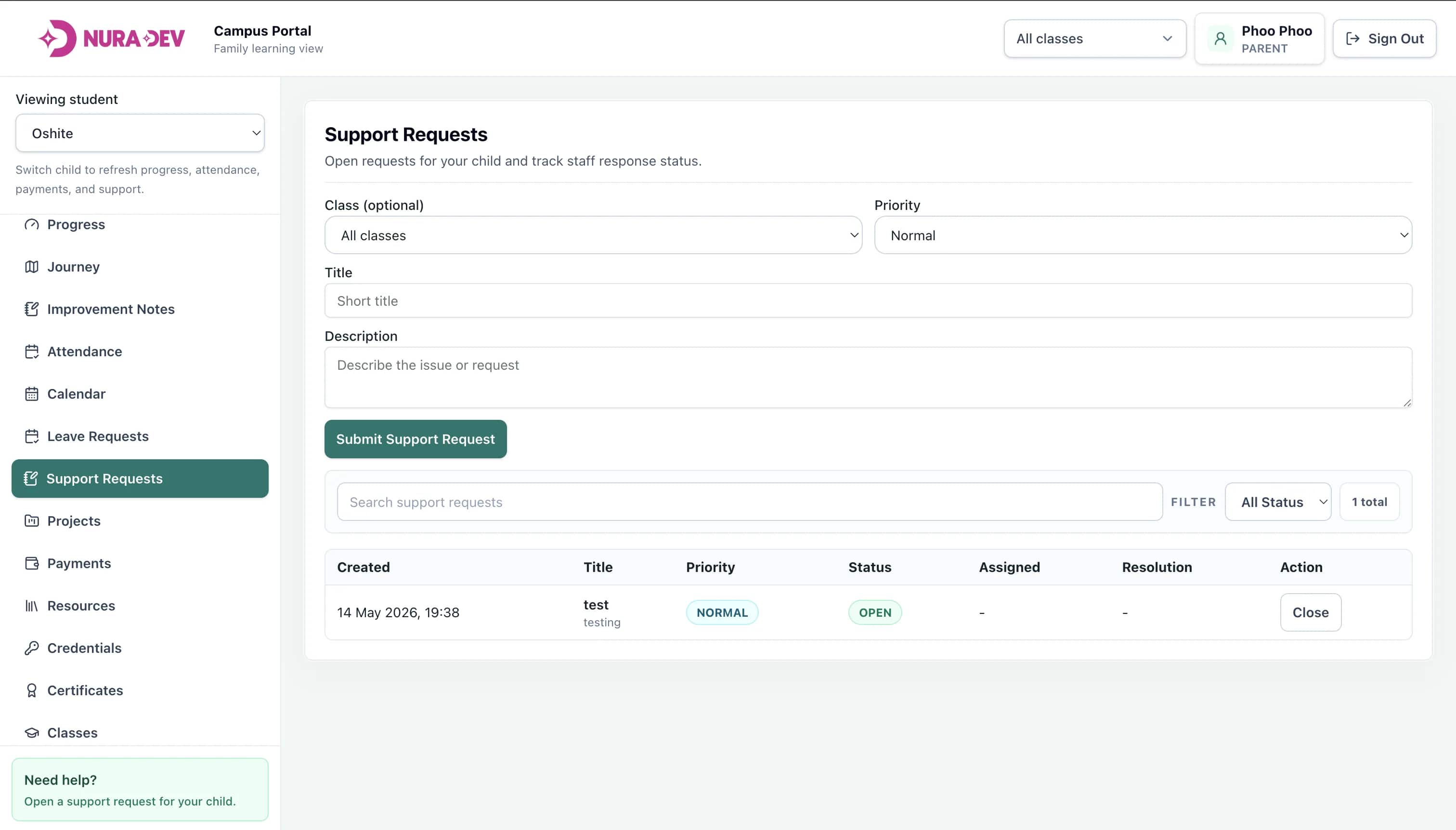Open the Viewing student Oshite dropdown

tap(140, 133)
